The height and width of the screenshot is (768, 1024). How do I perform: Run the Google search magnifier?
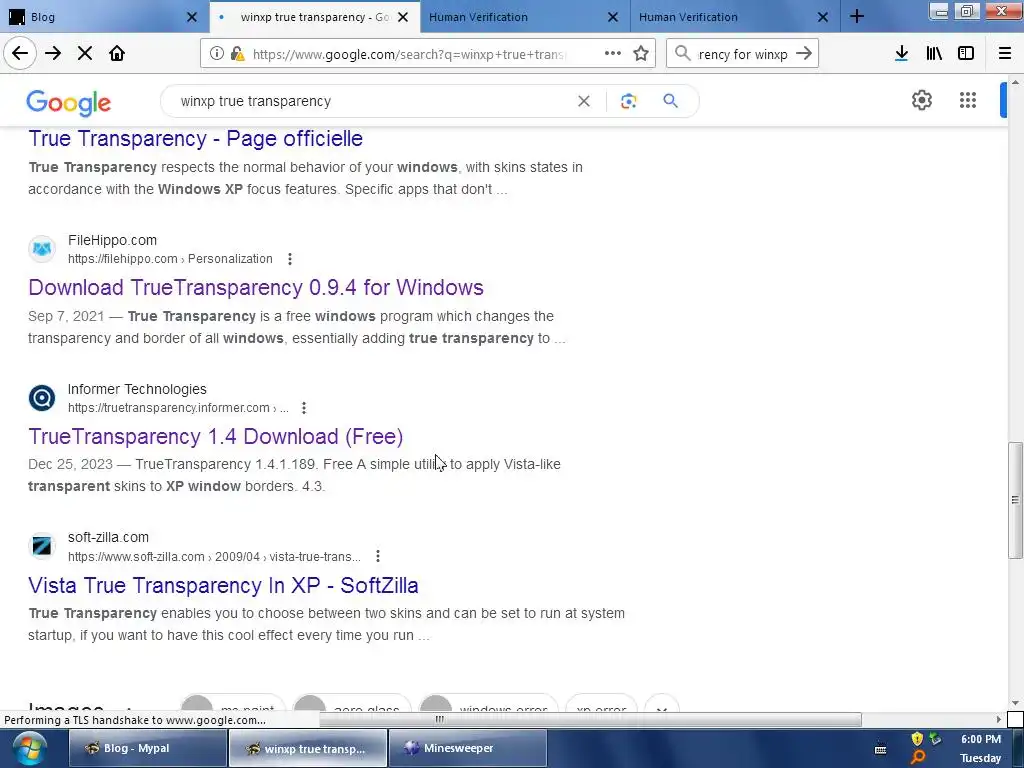point(671,101)
